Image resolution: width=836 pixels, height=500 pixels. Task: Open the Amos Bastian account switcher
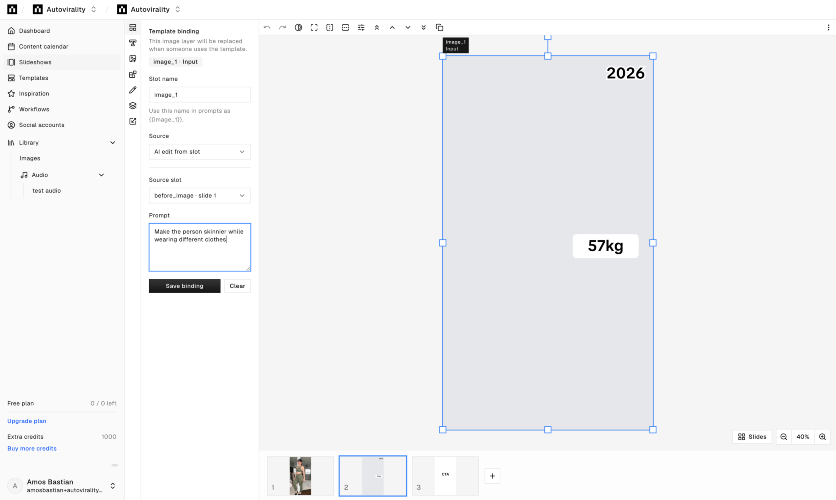(x=62, y=486)
